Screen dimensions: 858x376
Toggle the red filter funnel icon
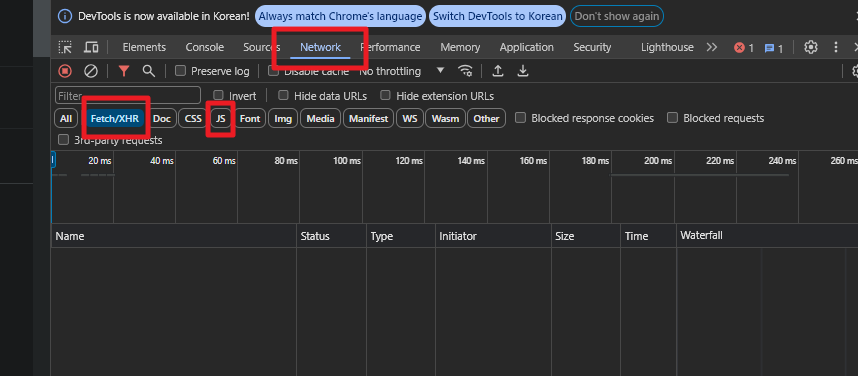124,71
